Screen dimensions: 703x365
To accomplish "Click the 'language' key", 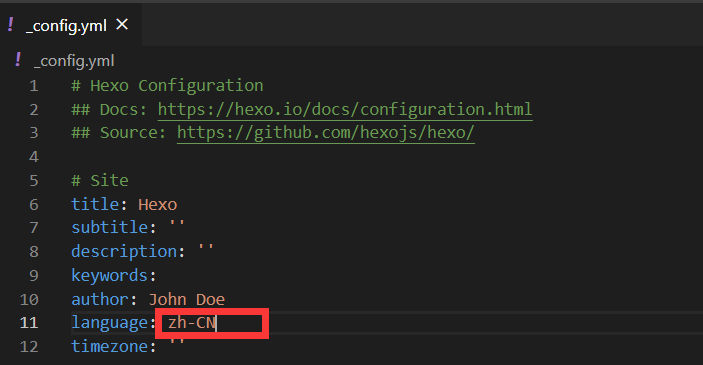I will click(109, 323).
